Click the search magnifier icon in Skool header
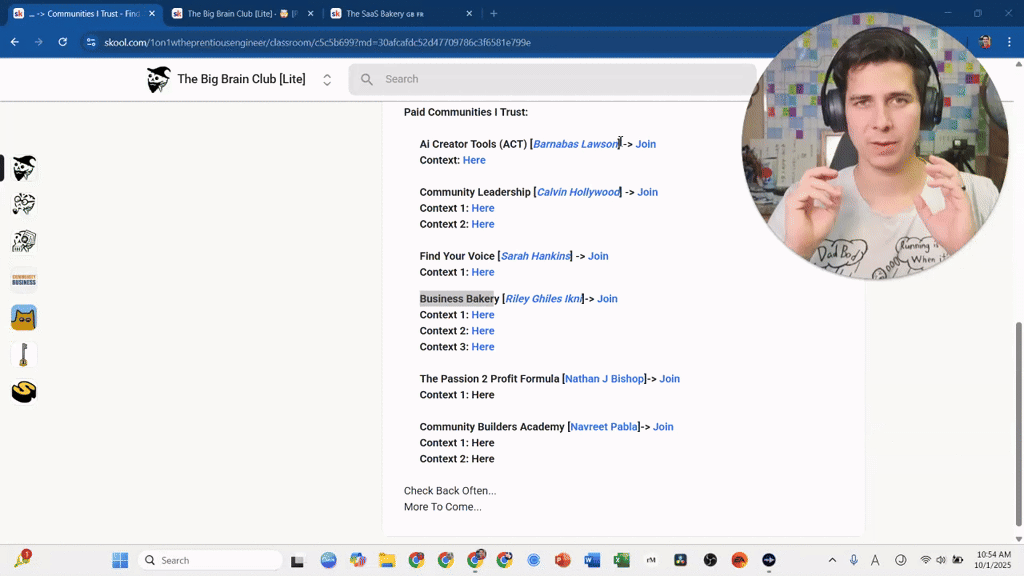The height and width of the screenshot is (576, 1024). coord(367,79)
